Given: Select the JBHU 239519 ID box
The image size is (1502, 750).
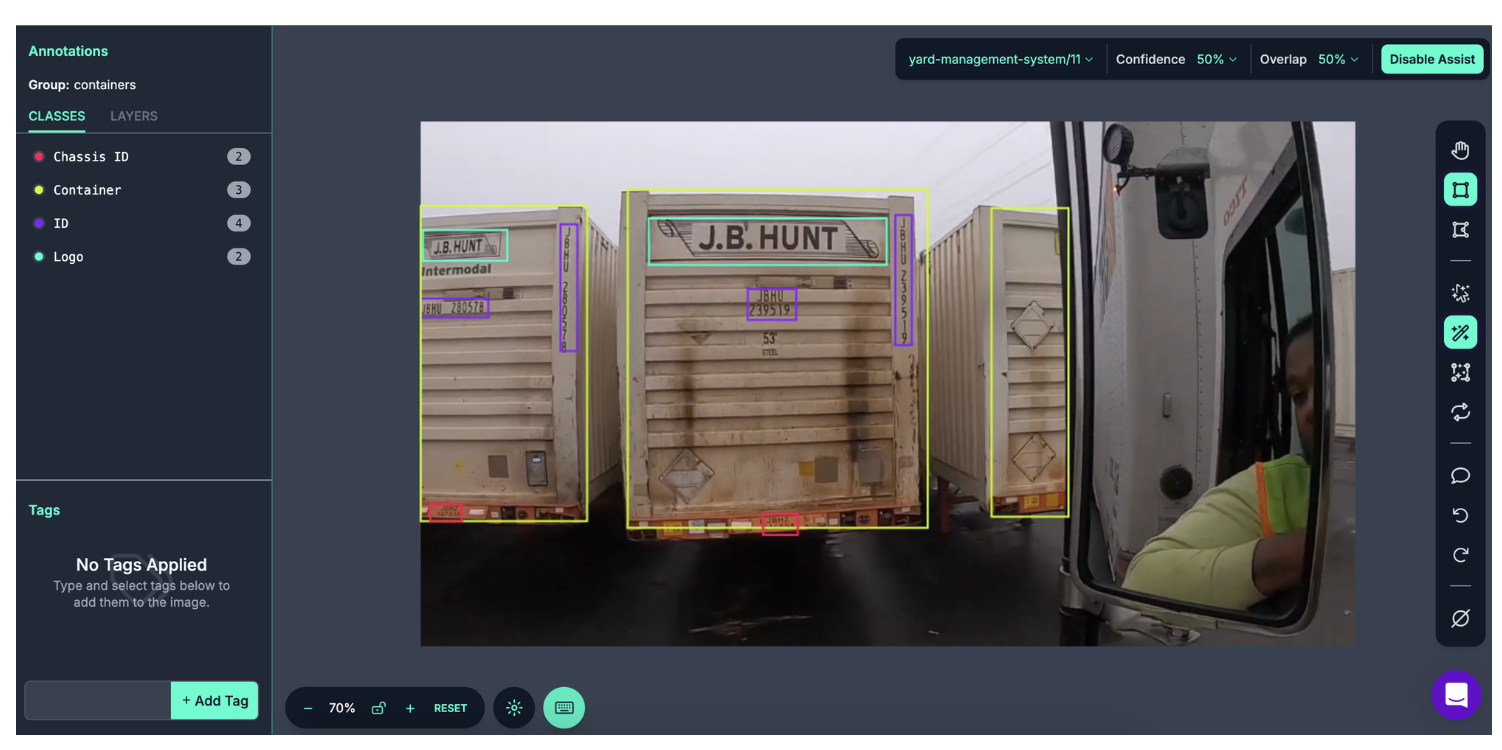Looking at the screenshot, I should tap(771, 304).
